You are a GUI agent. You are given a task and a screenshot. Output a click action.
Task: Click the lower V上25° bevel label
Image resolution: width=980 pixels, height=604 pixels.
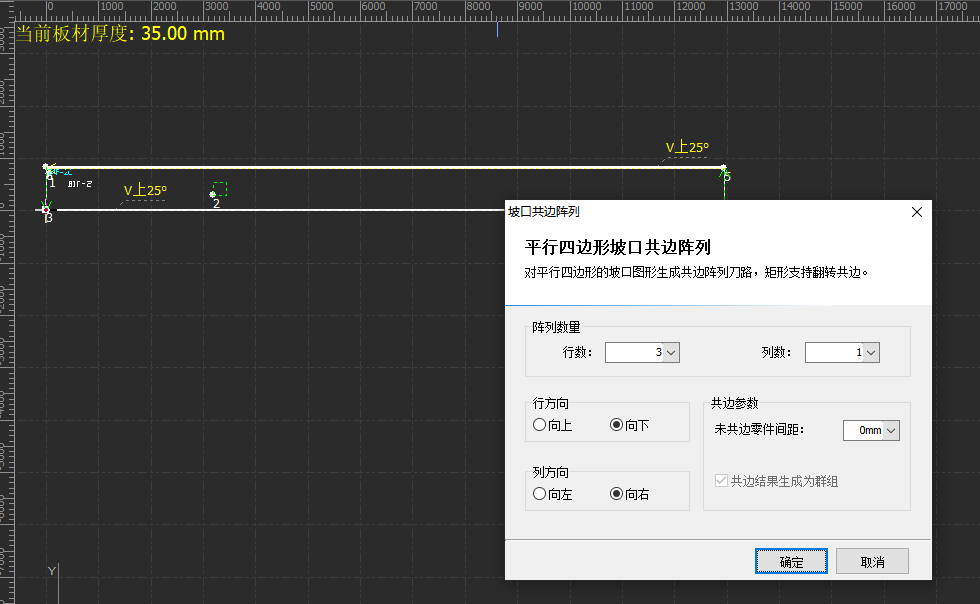coord(145,190)
